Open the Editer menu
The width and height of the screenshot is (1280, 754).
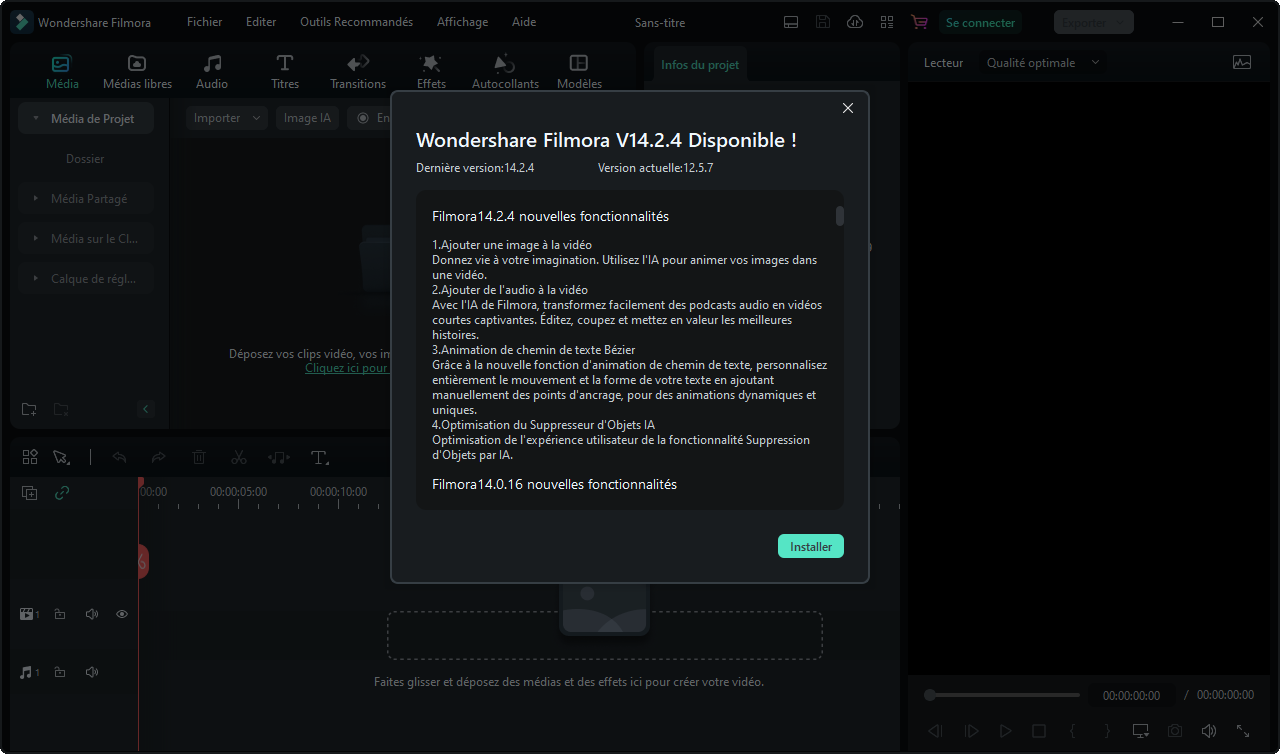pos(261,22)
